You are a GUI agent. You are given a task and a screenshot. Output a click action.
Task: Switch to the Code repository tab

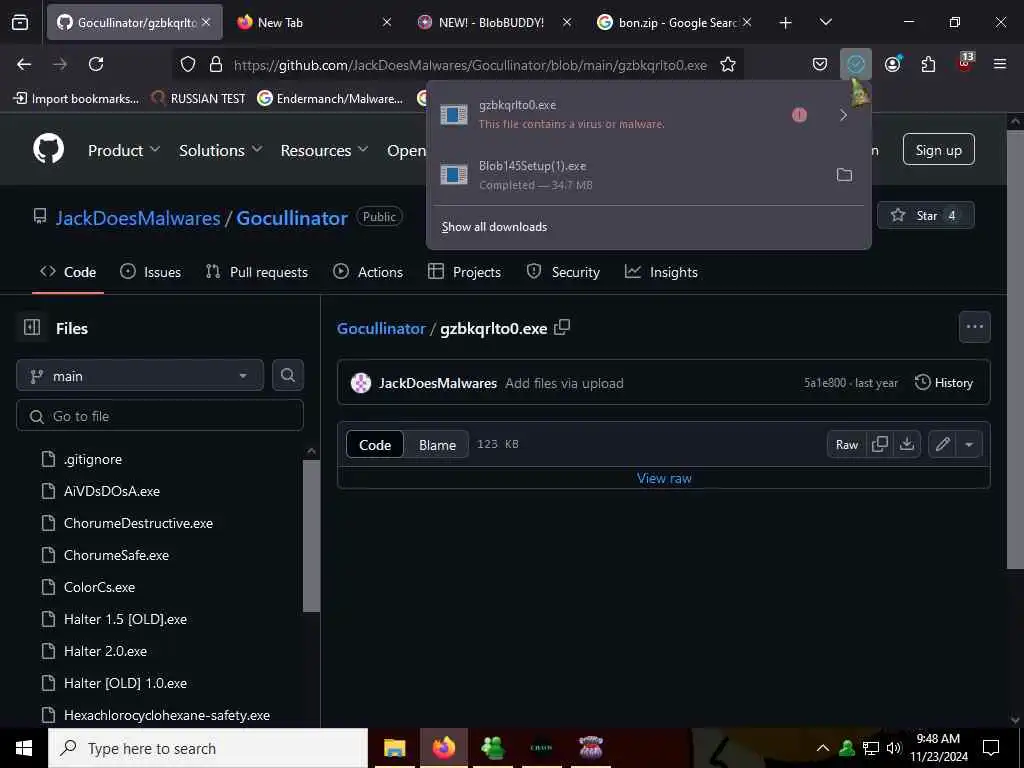click(68, 272)
